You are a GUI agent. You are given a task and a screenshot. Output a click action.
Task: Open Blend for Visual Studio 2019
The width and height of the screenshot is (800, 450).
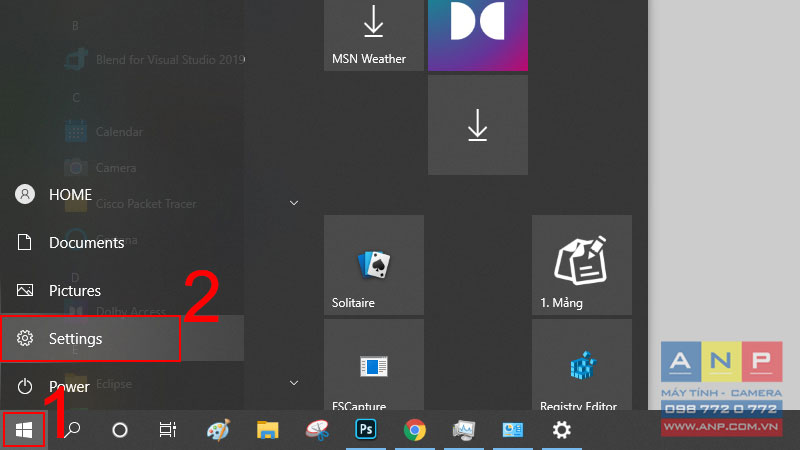click(154, 60)
